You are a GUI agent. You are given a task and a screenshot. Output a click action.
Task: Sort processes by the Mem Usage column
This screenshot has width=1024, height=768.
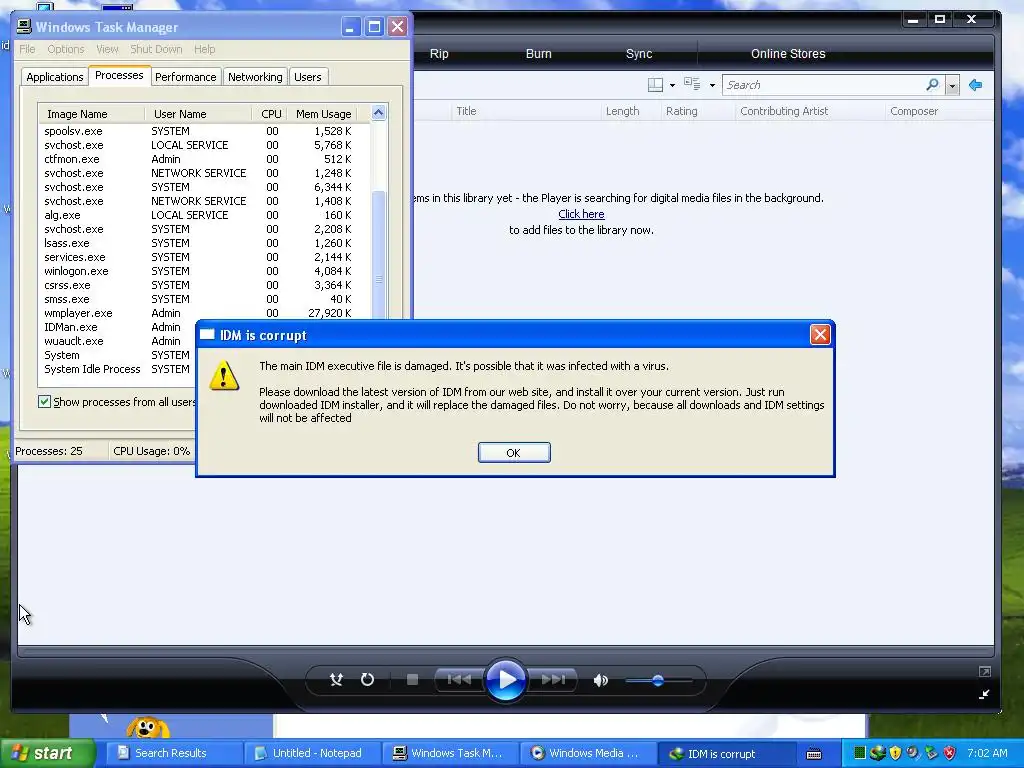pyautogui.click(x=323, y=114)
